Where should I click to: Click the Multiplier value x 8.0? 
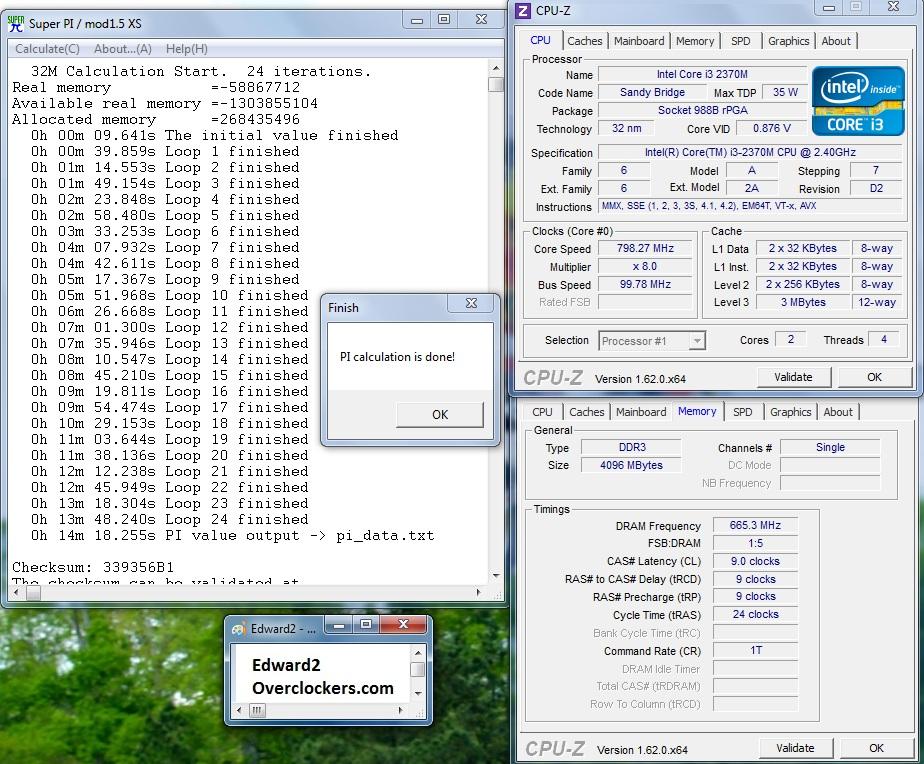(x=645, y=266)
